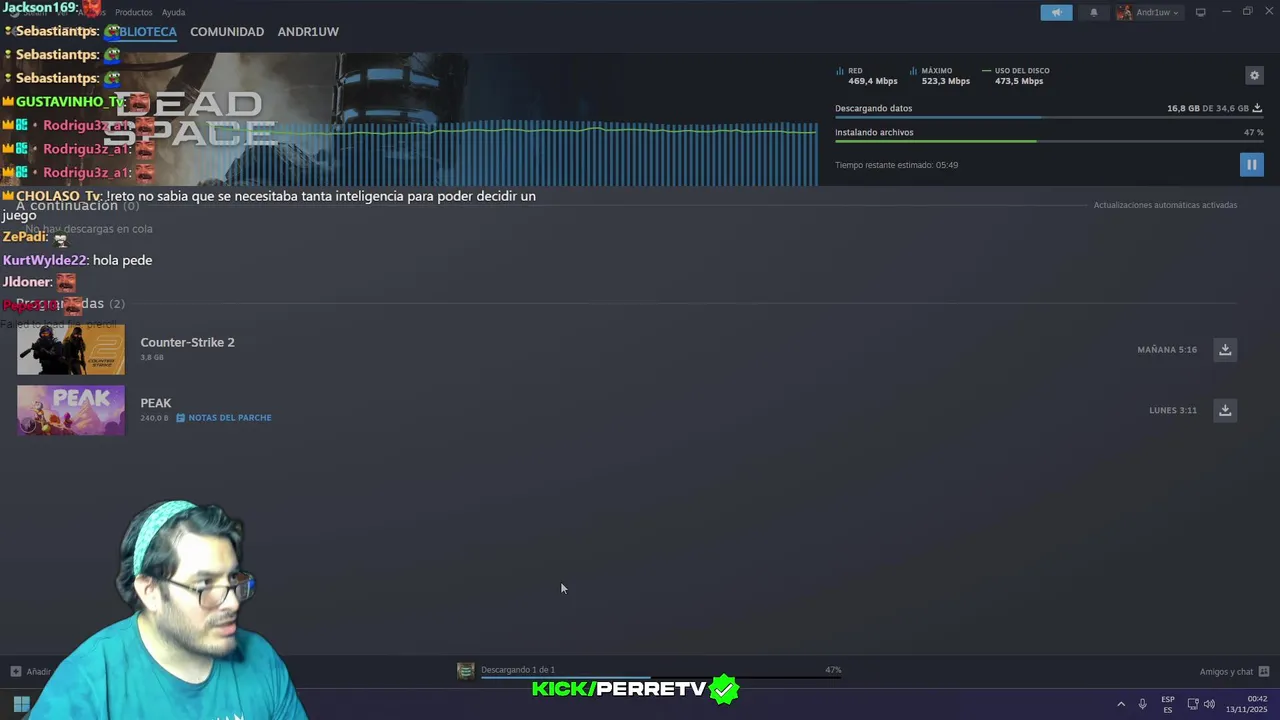Screen dimensions: 1280x720
Task: Open the taskbar volume icon
Action: (x=1209, y=704)
